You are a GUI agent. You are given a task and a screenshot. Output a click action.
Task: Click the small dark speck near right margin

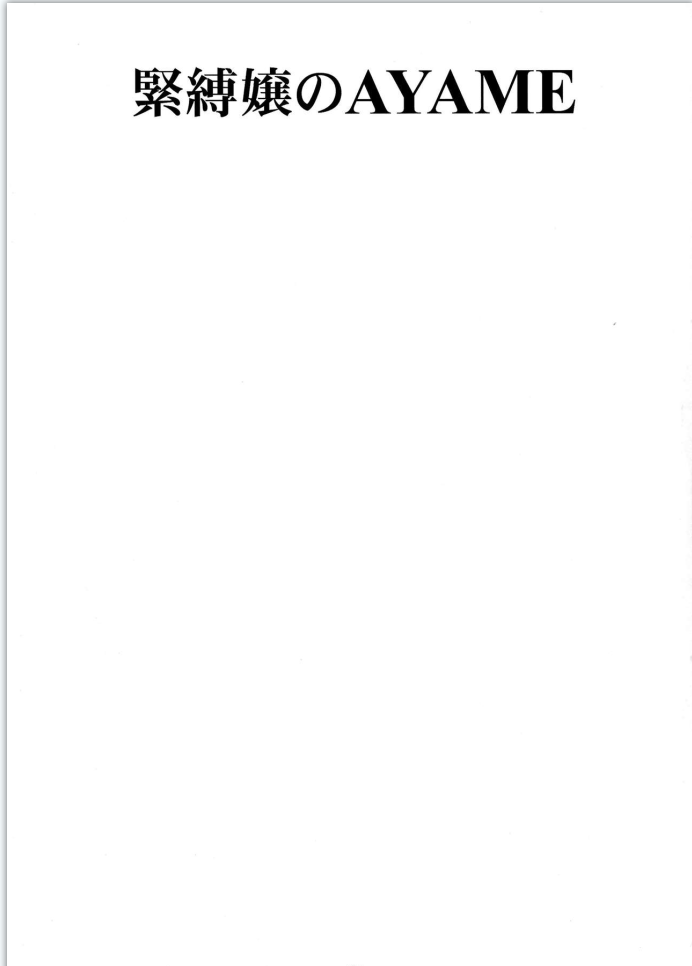point(614,323)
